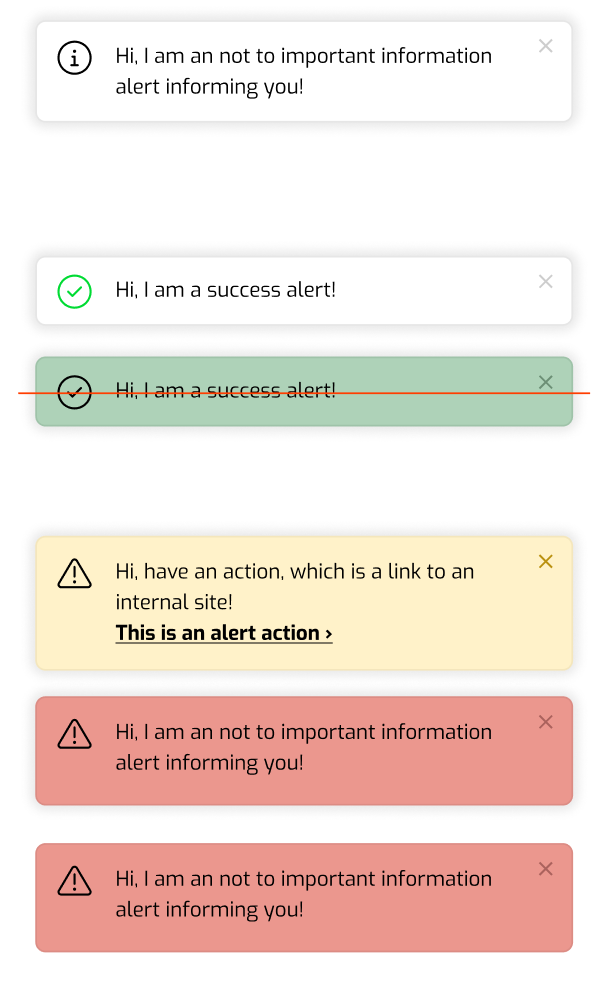Click the checkmark circle icon in the green success alert

(x=75, y=392)
